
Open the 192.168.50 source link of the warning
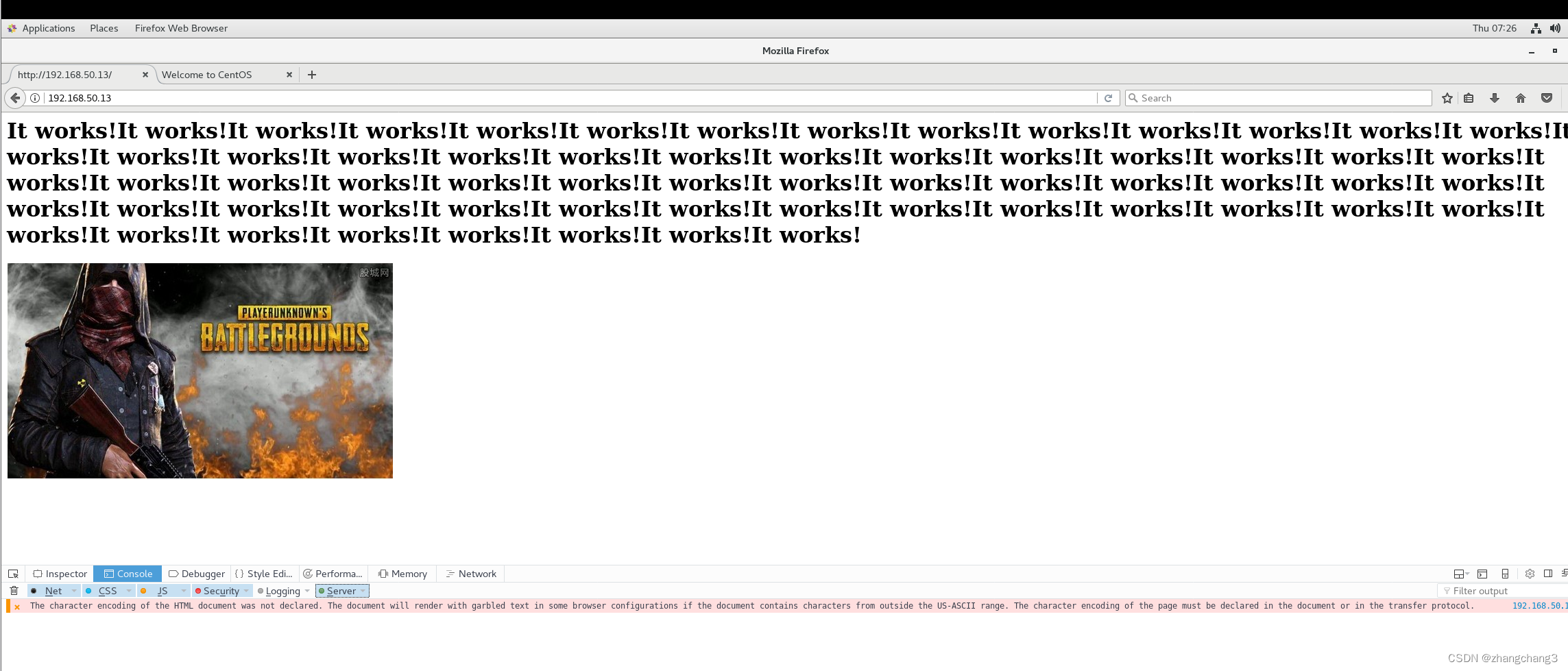click(x=1539, y=606)
